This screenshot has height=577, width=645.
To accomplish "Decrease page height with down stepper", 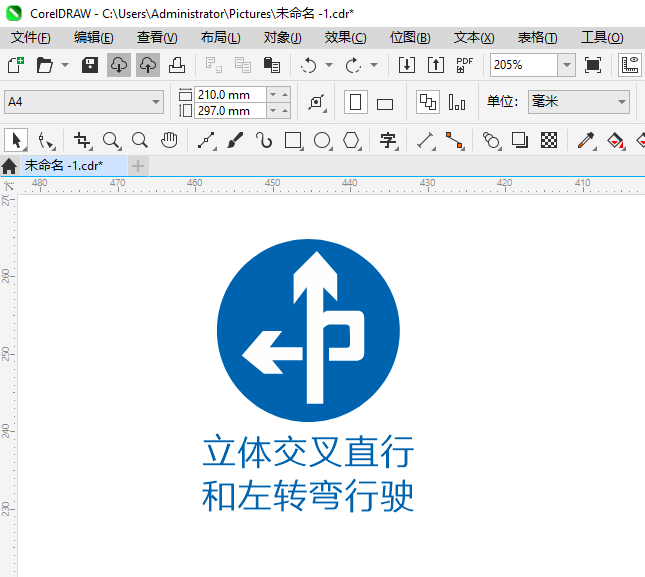I will click(273, 111).
